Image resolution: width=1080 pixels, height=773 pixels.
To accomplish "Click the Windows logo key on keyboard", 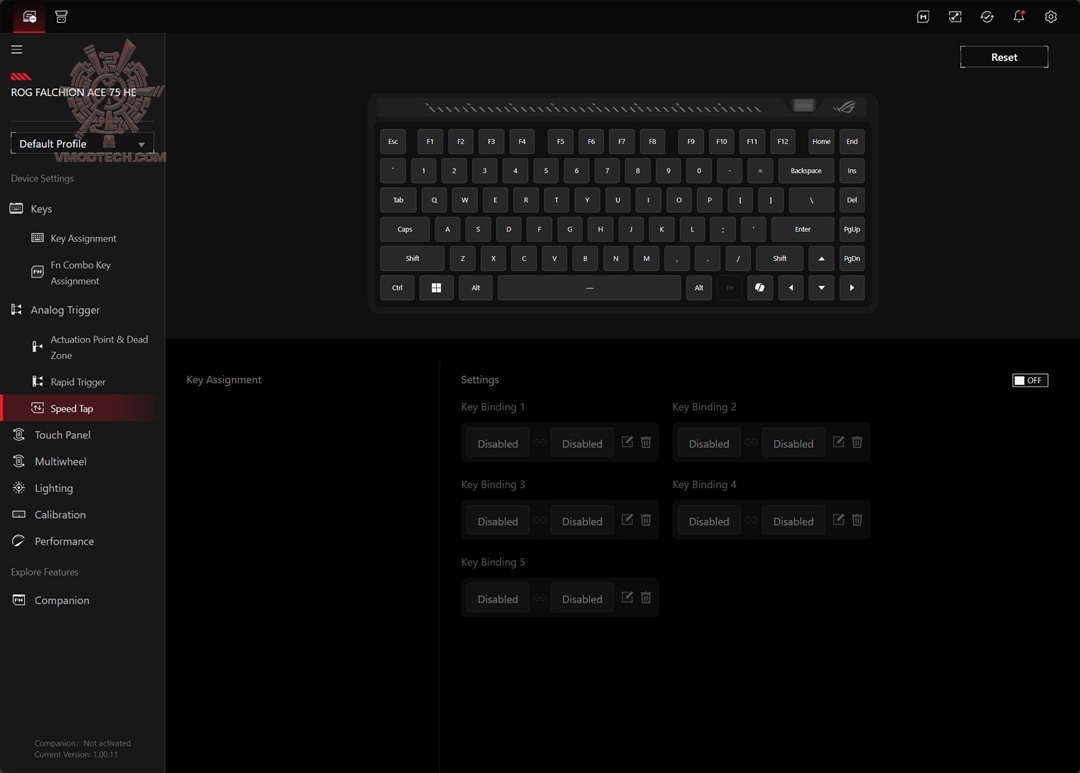I will 436,287.
